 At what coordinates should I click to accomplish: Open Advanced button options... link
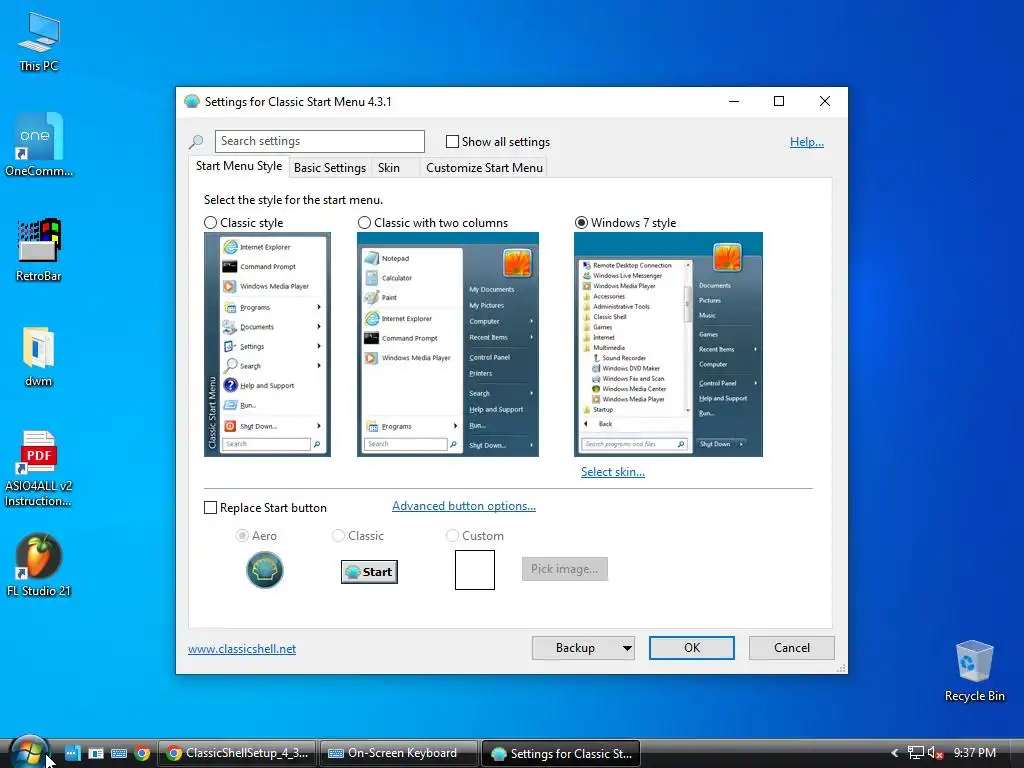click(x=464, y=506)
